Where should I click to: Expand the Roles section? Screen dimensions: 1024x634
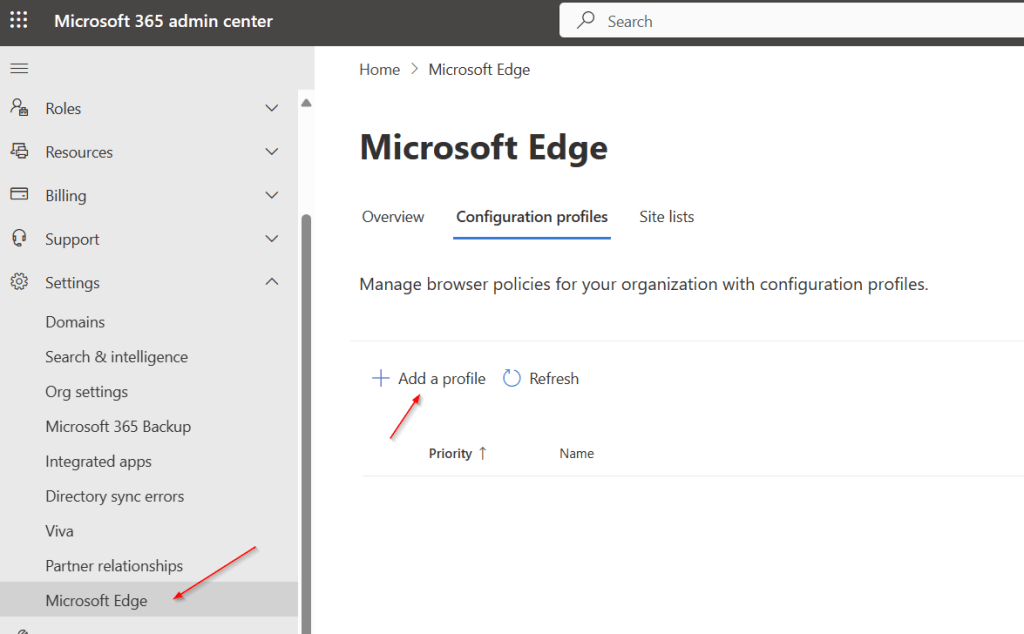coord(271,107)
